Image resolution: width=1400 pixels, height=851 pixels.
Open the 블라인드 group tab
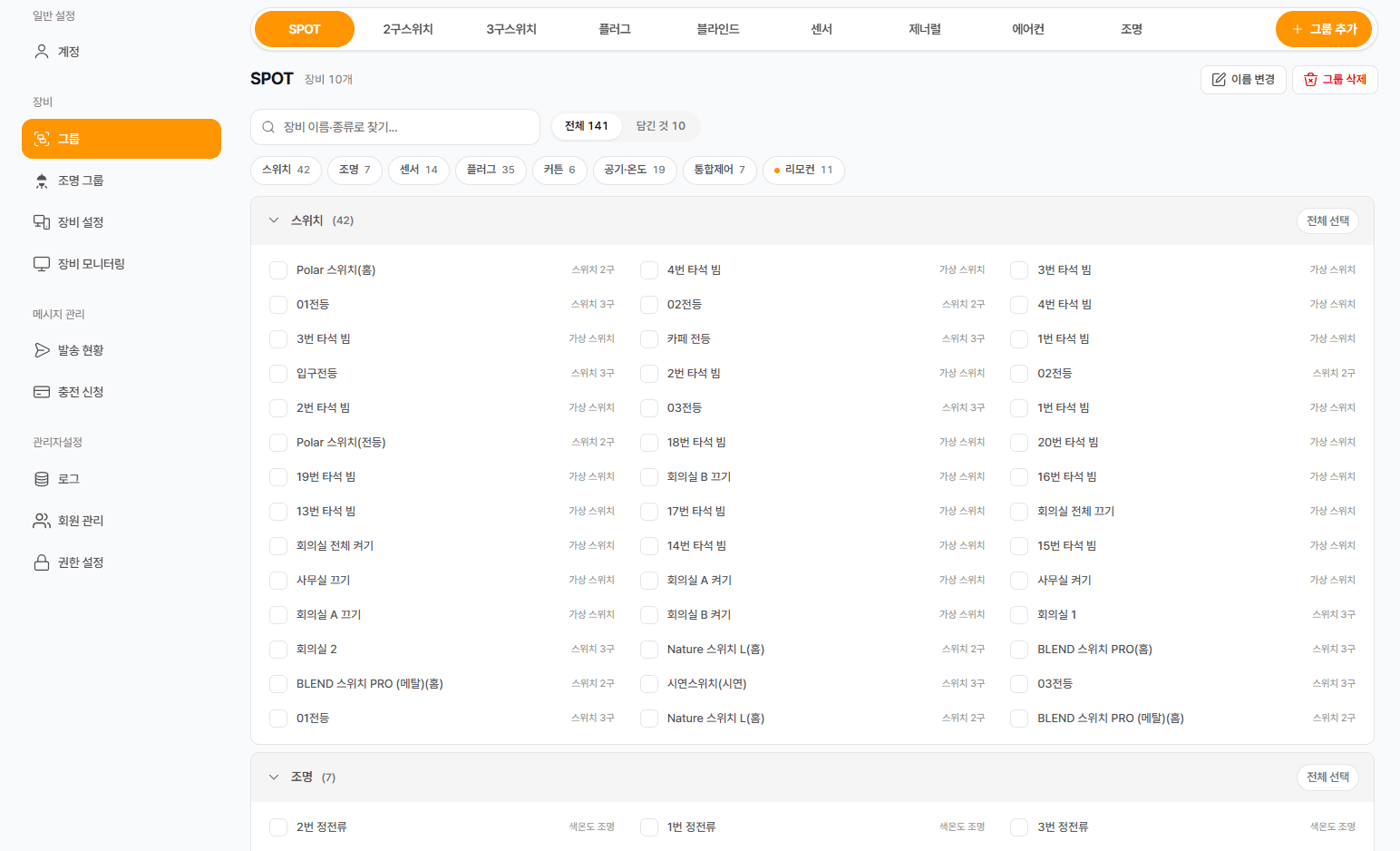pos(718,29)
